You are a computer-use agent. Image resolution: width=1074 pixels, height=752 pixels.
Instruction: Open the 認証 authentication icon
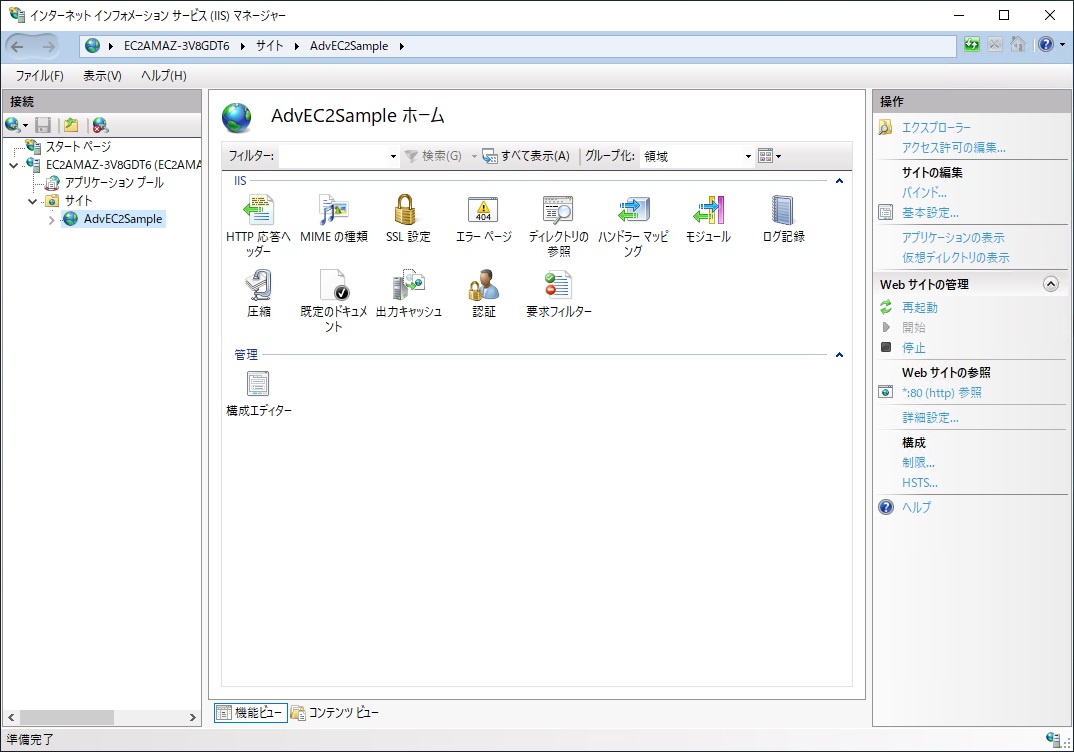(484, 285)
